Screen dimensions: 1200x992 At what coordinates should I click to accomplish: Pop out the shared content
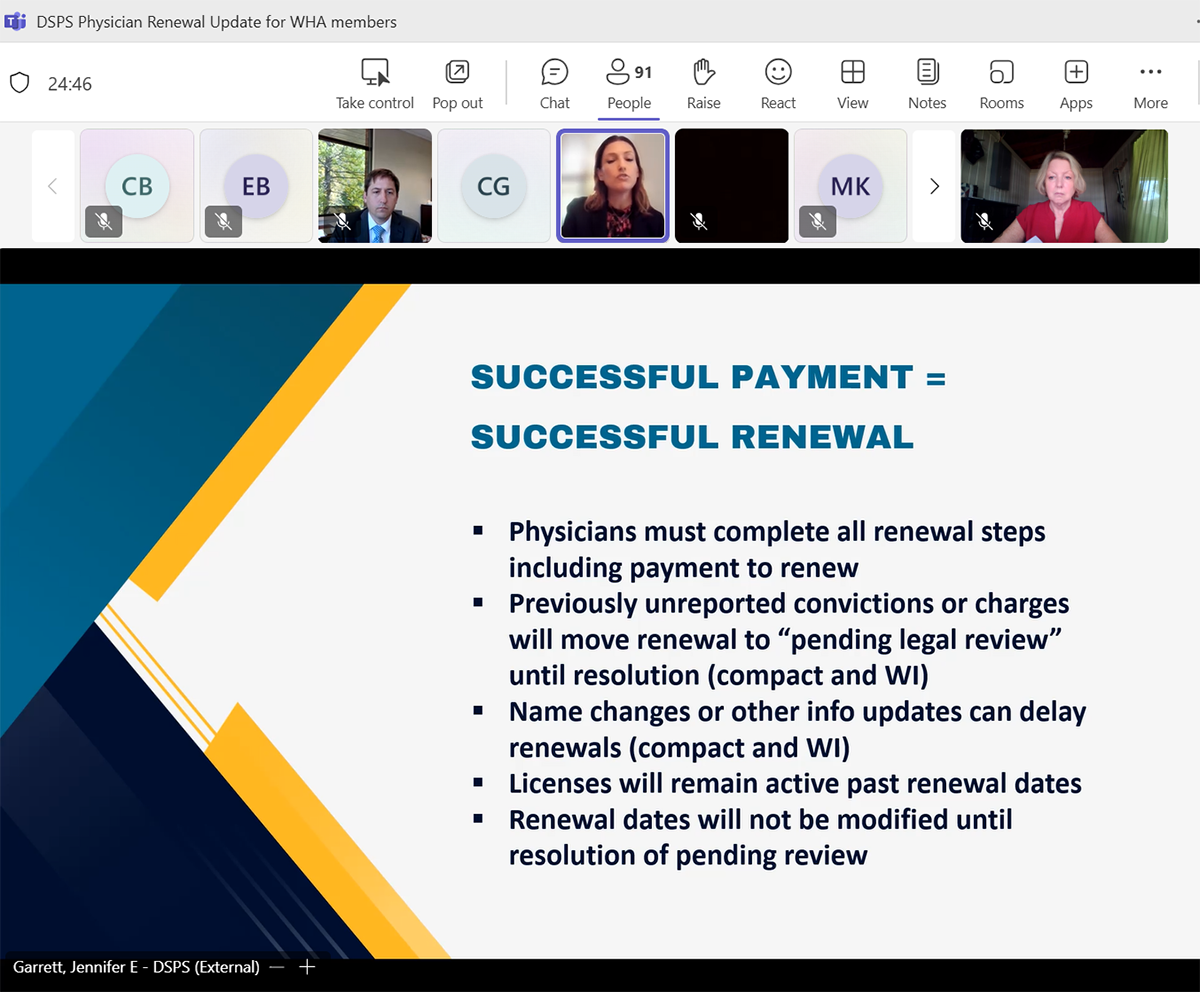457,74
